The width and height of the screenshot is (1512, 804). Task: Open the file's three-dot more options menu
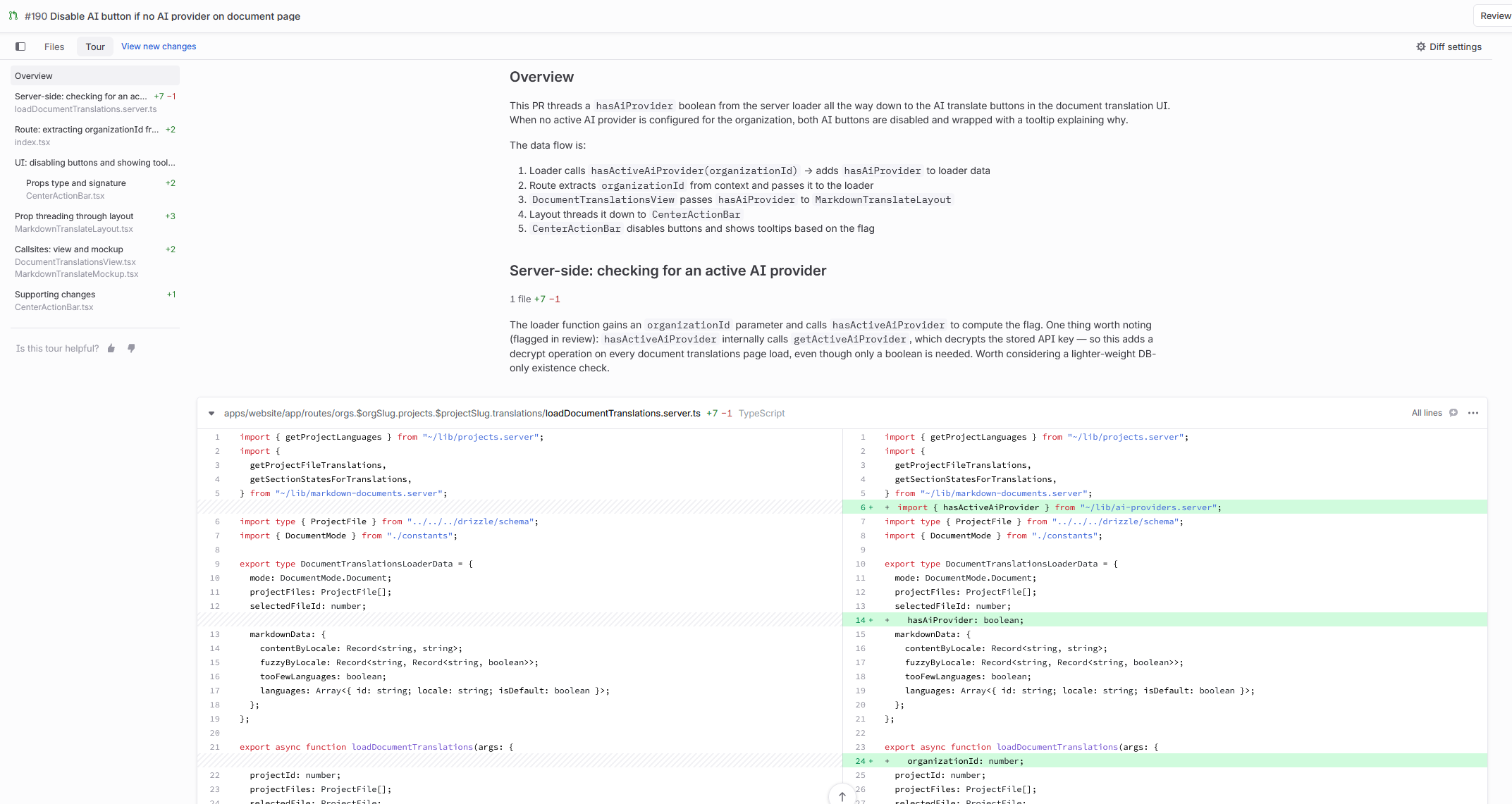[1473, 413]
